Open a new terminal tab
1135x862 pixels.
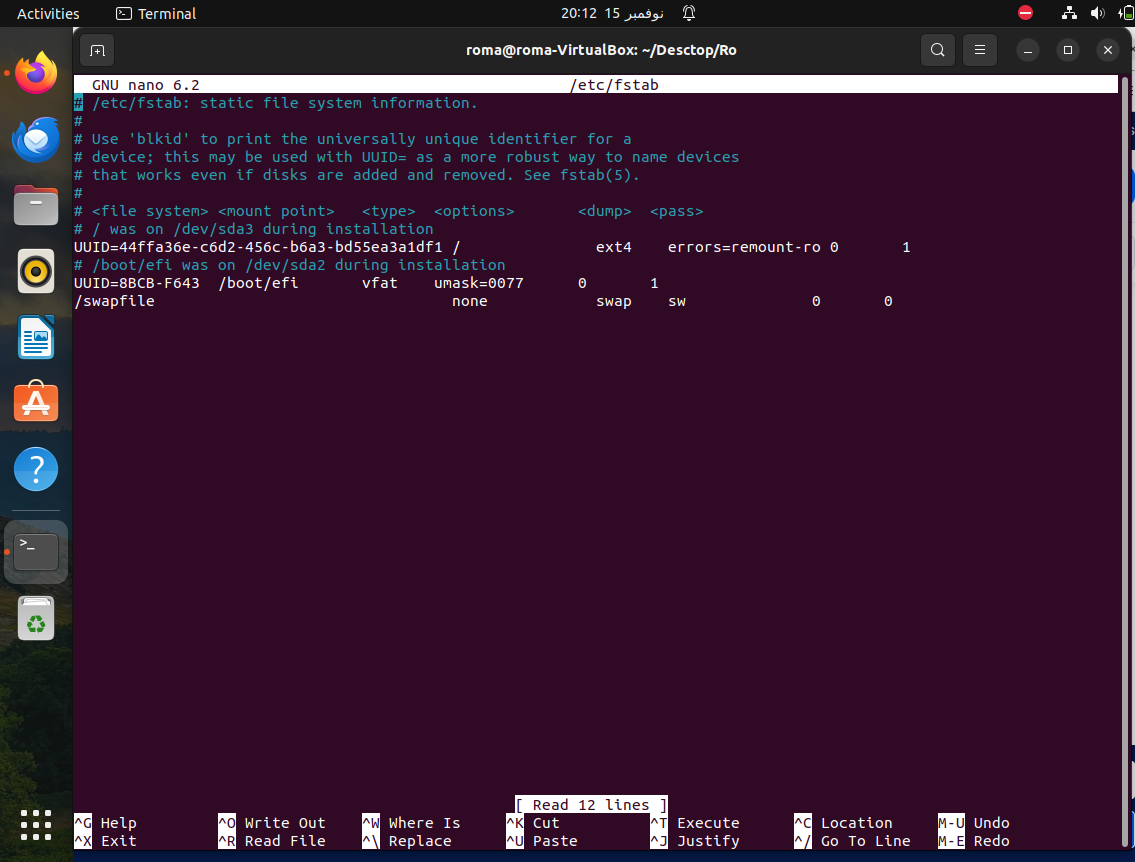pyautogui.click(x=96, y=50)
